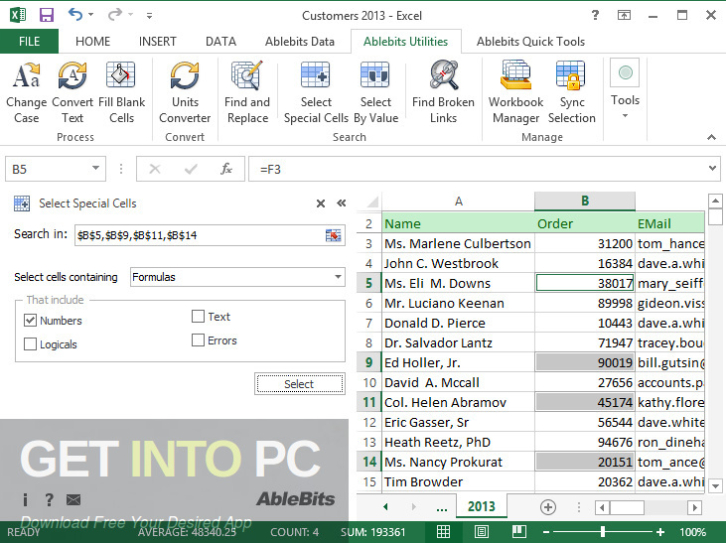Open ribbon display options

pyautogui.click(x=624, y=15)
